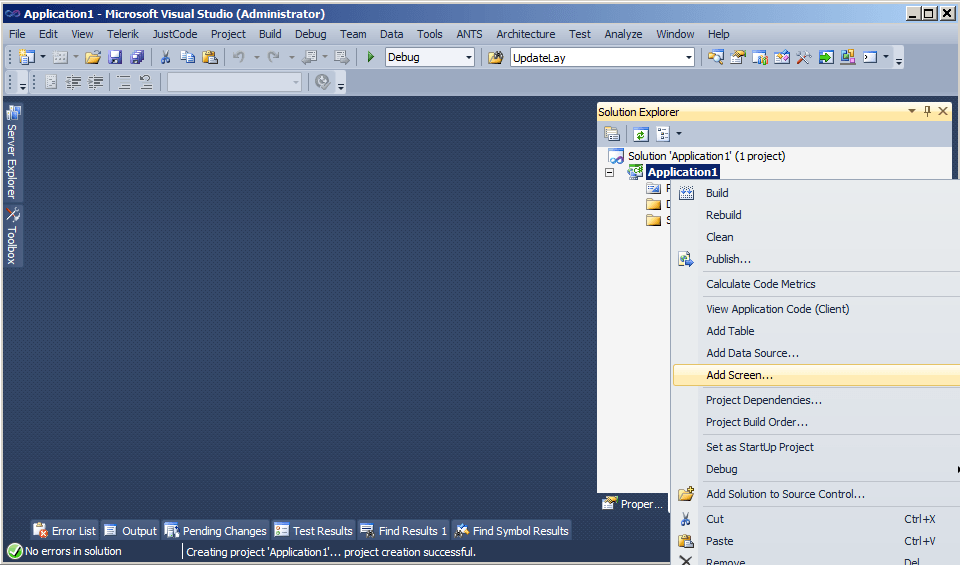Click the Toolbox hammer-and-wrench toolbar icon
Screen dimensions: 960x565
804,58
